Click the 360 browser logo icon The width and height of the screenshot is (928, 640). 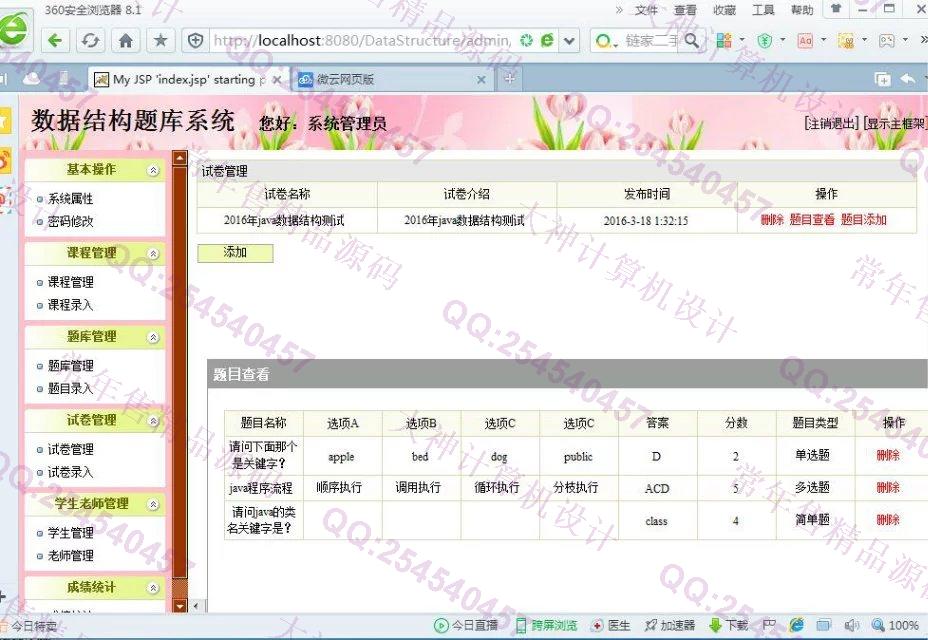(x=13, y=28)
